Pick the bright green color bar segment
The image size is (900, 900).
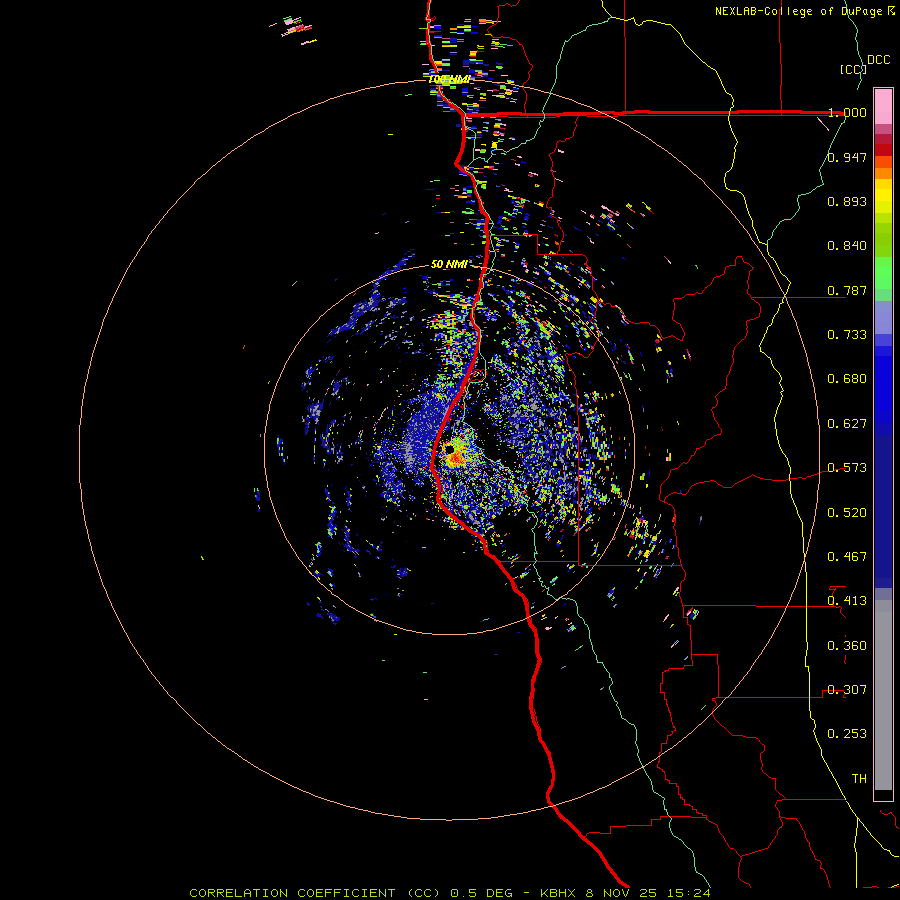pyautogui.click(x=883, y=273)
